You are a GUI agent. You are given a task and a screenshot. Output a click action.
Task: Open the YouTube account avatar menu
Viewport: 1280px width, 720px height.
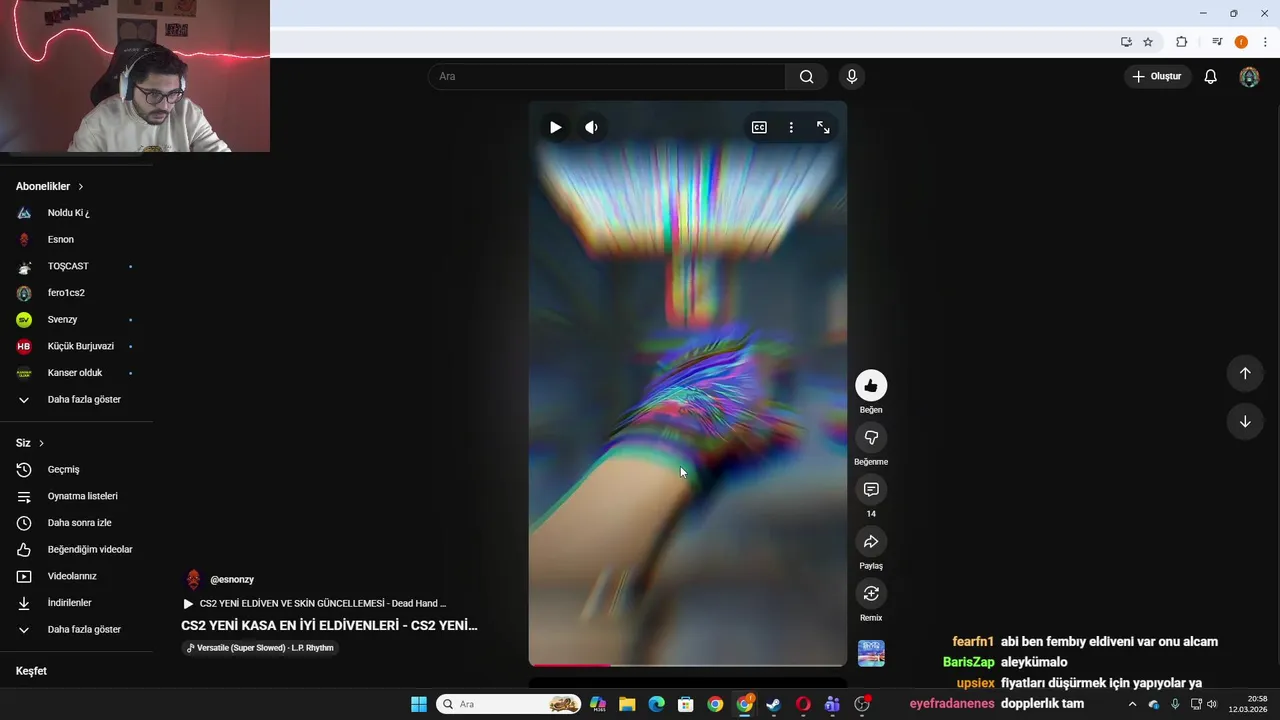(1249, 76)
